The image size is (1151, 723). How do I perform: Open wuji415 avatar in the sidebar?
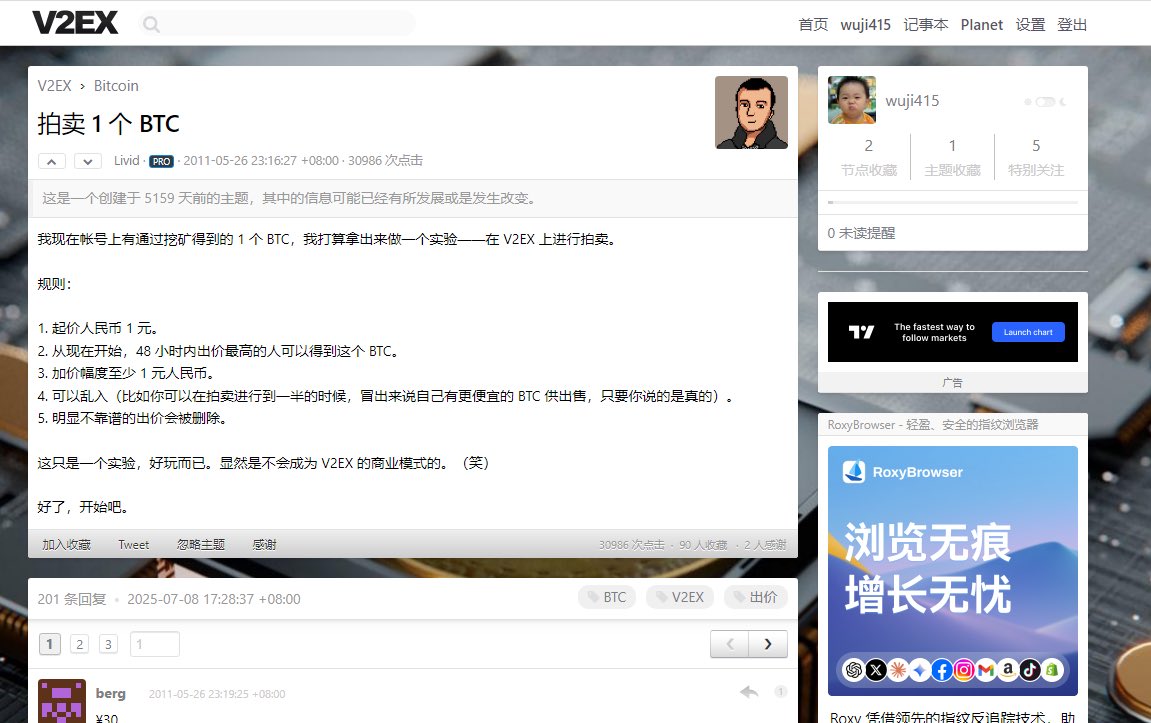[852, 100]
